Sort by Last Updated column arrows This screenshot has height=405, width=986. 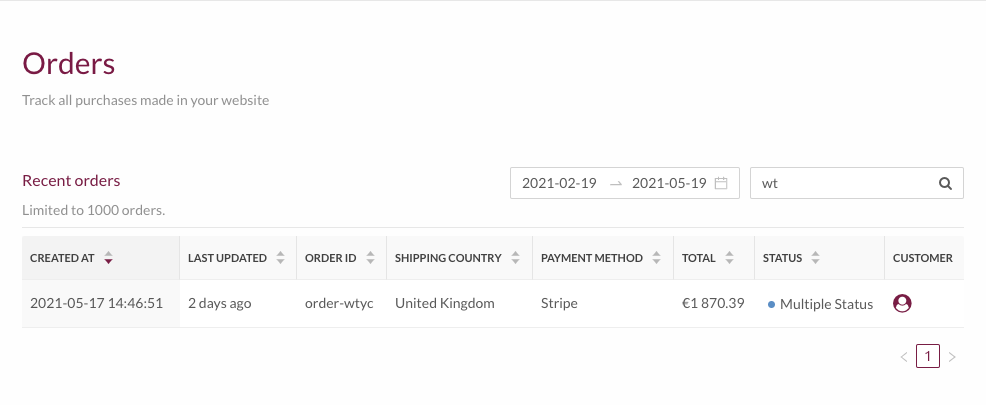(x=280, y=258)
